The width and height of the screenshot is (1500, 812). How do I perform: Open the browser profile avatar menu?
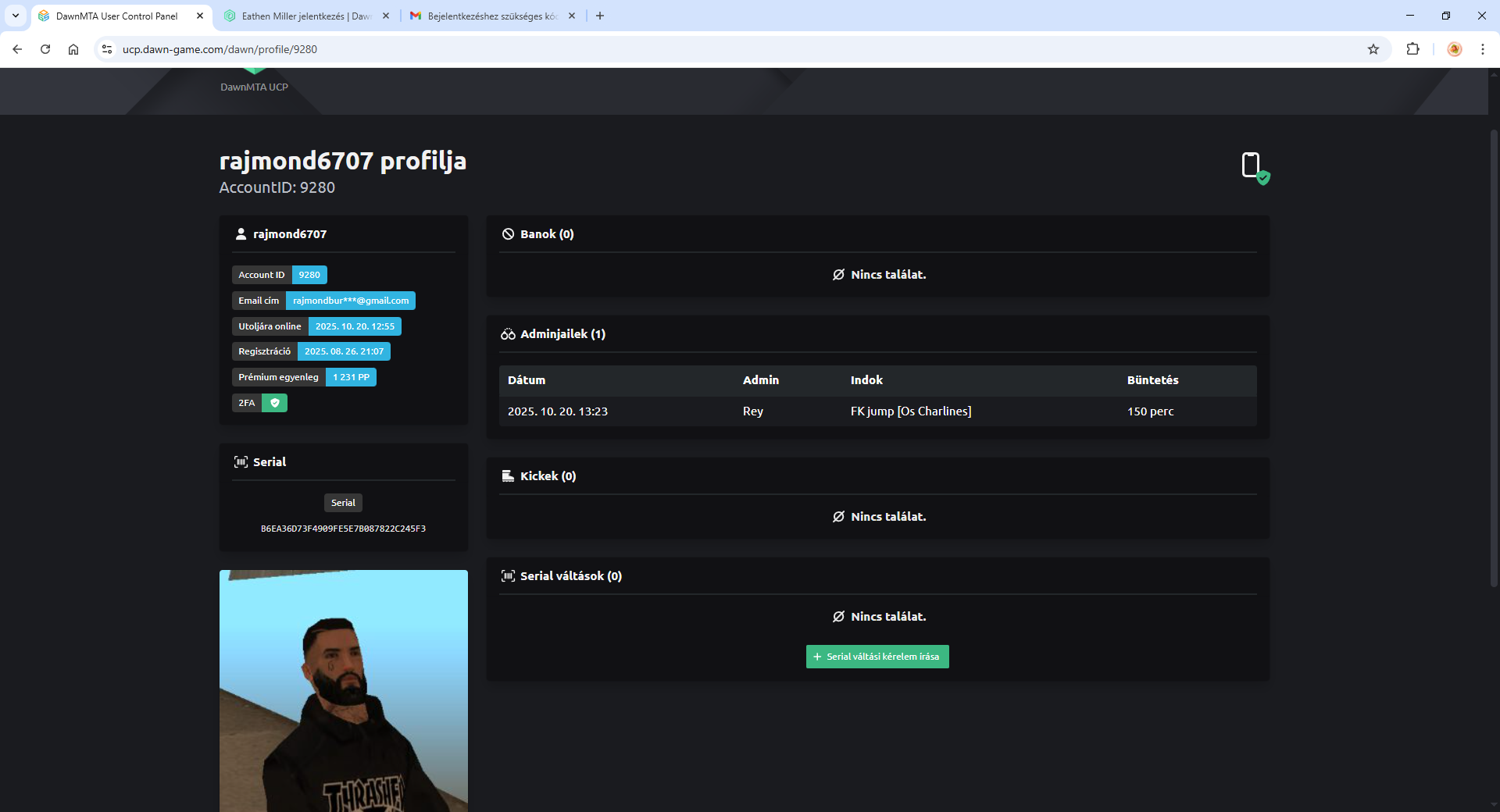click(x=1455, y=49)
